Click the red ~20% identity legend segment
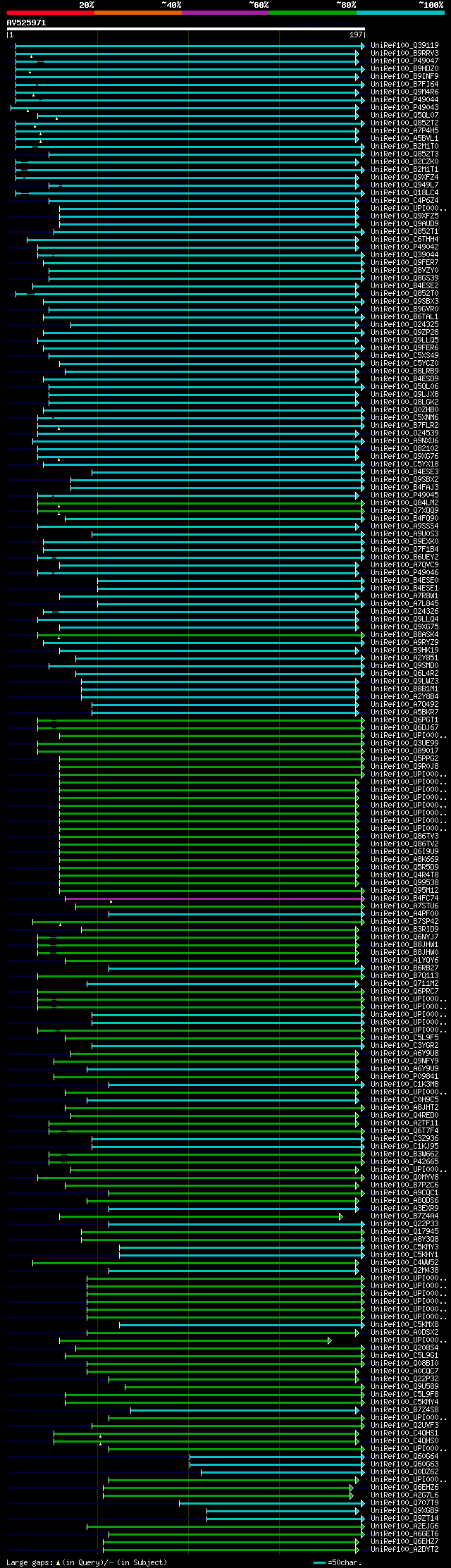Viewport: 451px width, 1568px height. [x=51, y=13]
